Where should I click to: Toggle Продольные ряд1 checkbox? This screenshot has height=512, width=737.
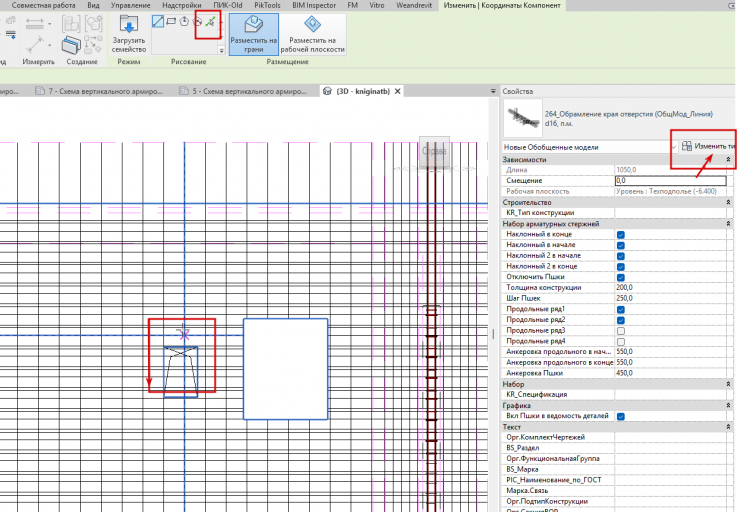[620, 310]
